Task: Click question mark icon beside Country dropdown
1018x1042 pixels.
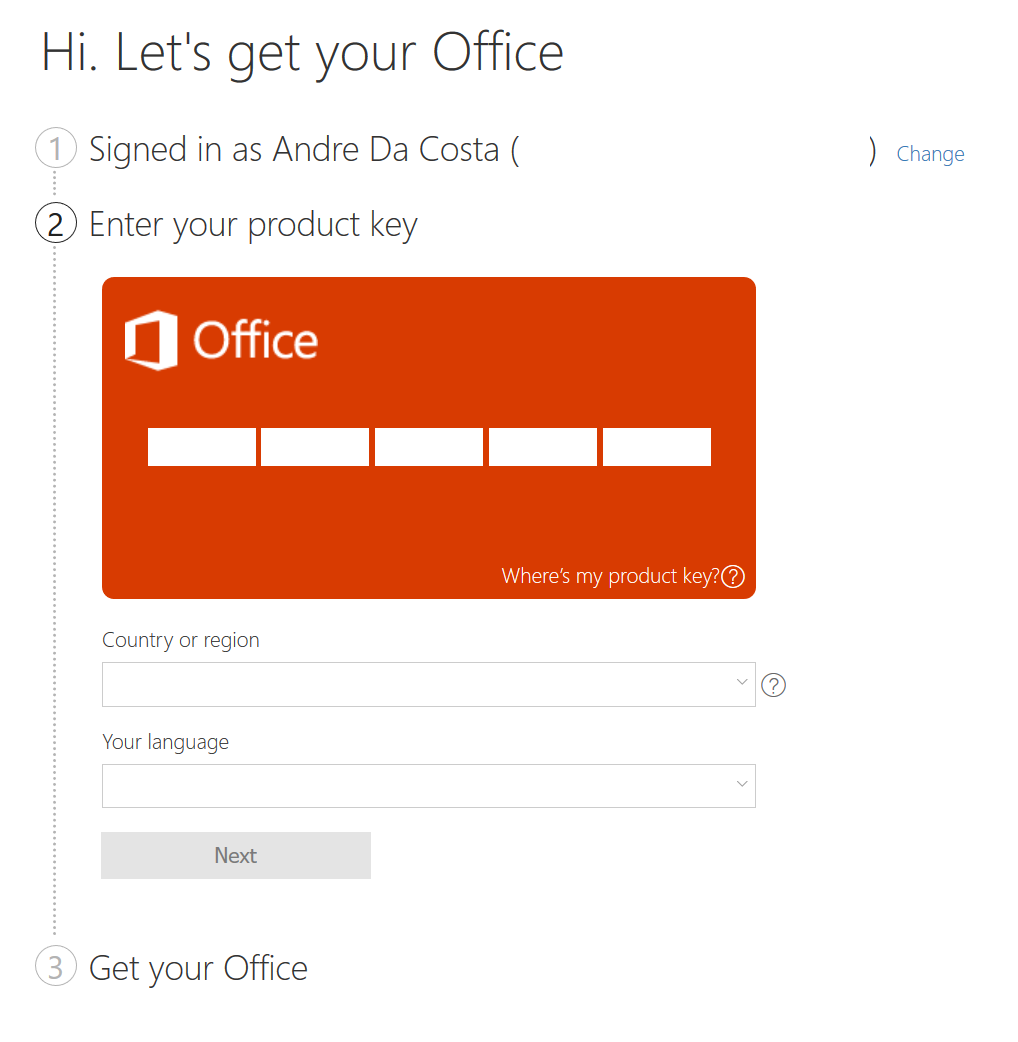Action: tap(773, 685)
